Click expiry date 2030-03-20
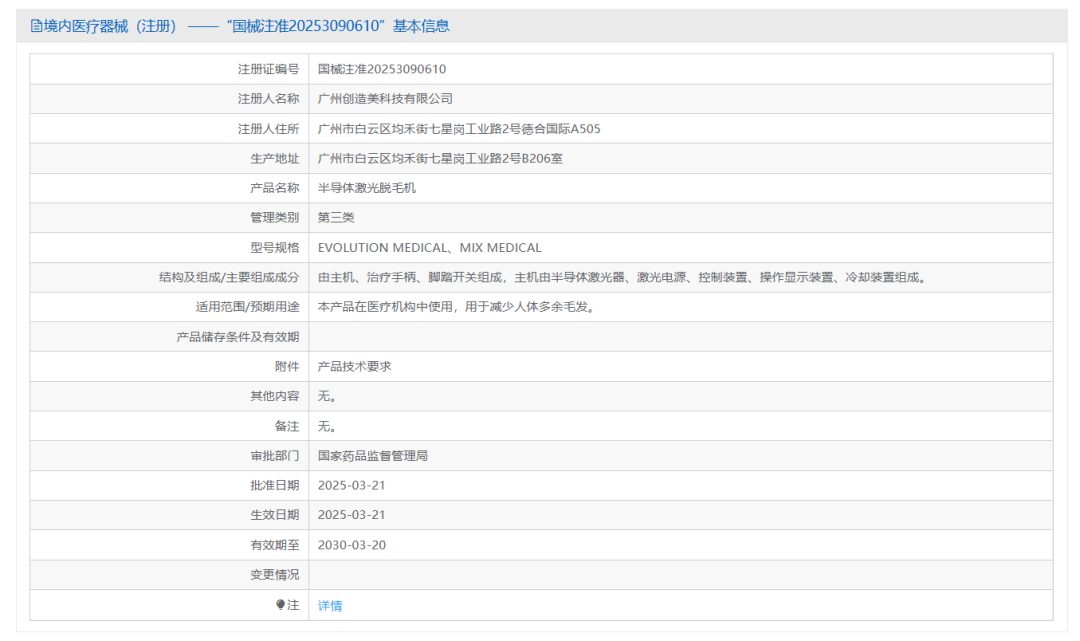The width and height of the screenshot is (1080, 641). 351,546
